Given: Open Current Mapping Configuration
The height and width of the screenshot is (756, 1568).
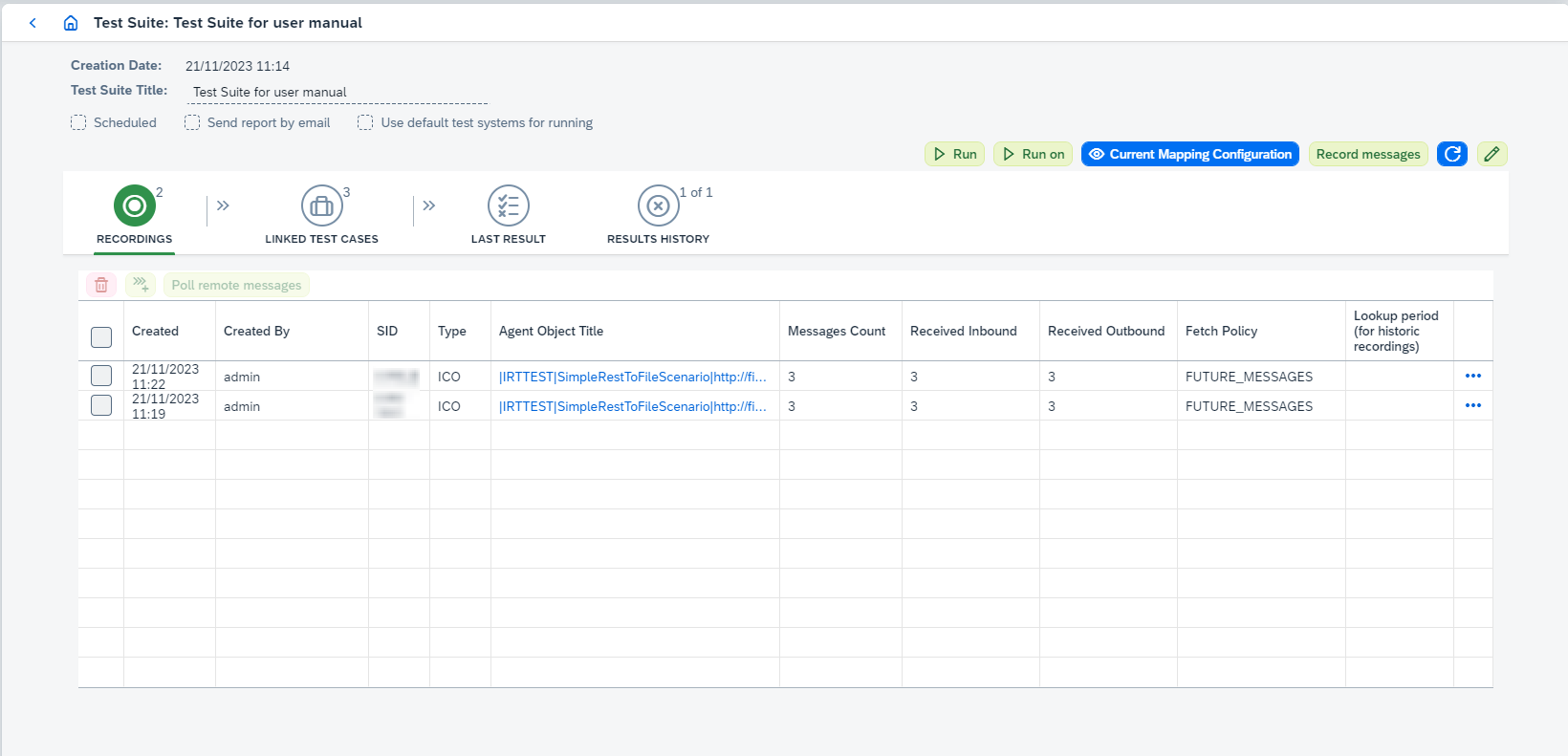Looking at the screenshot, I should pyautogui.click(x=1190, y=154).
